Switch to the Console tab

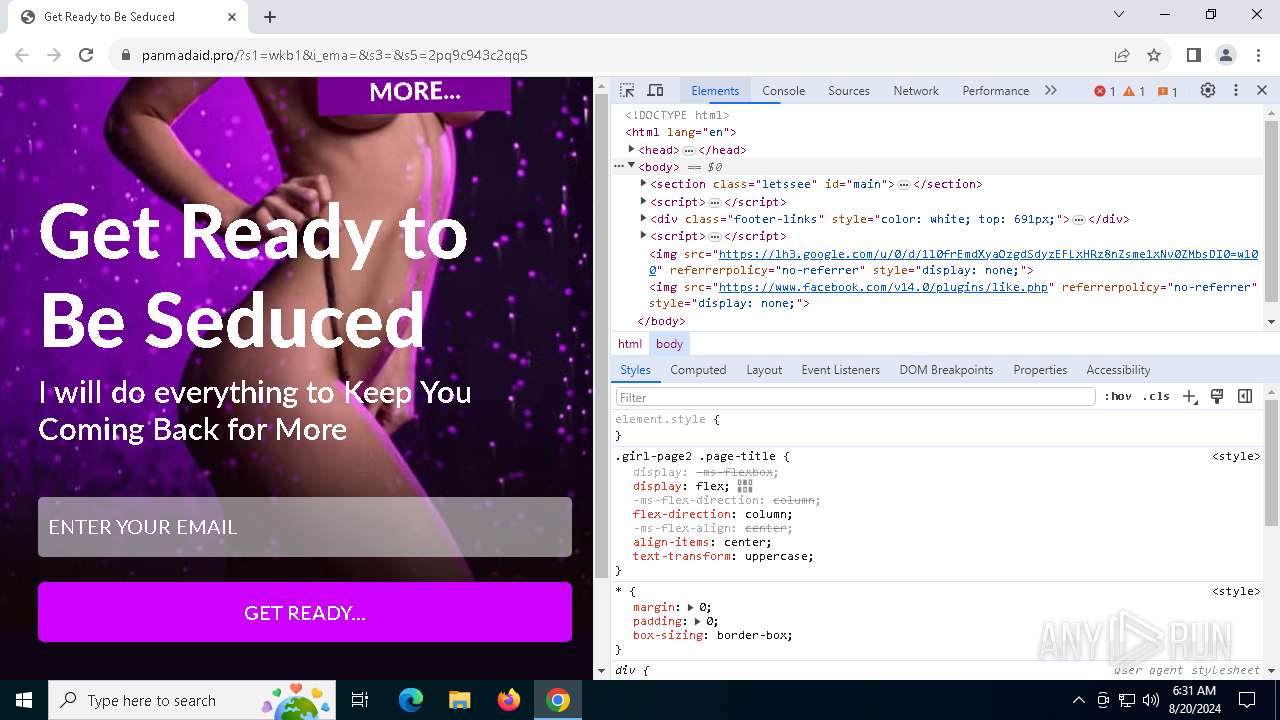[x=783, y=90]
